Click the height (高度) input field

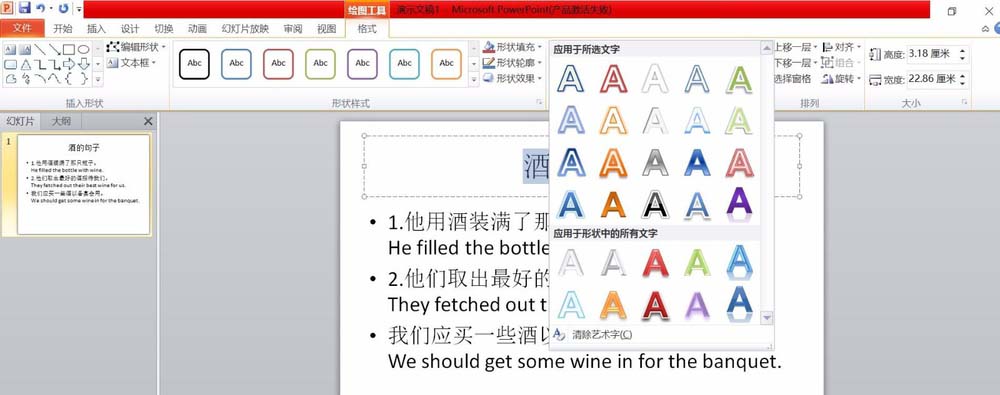(931, 54)
